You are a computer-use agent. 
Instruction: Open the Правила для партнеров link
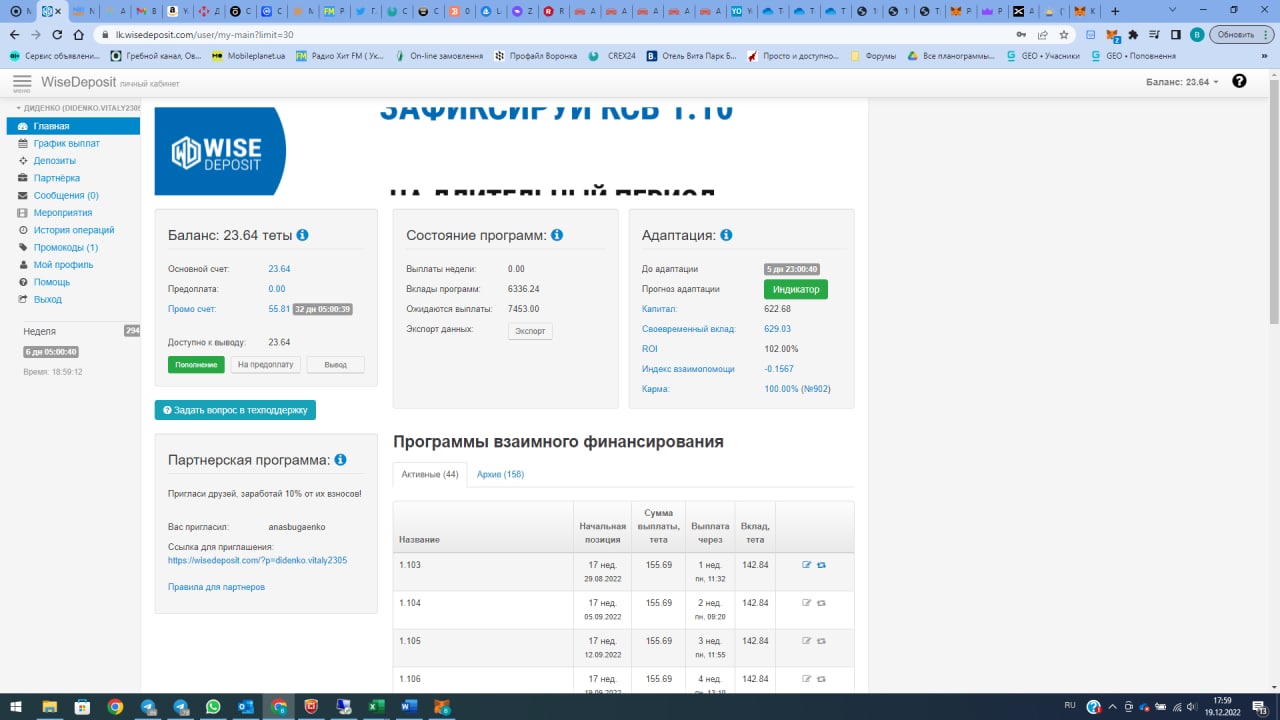[x=216, y=587]
